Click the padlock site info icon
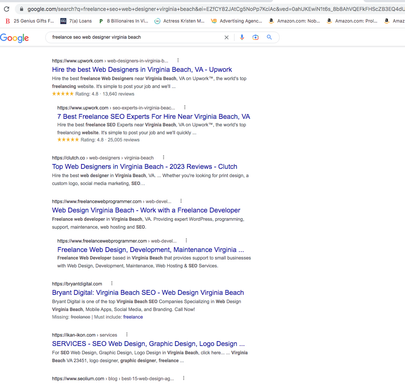405x384 pixels. [21, 9]
